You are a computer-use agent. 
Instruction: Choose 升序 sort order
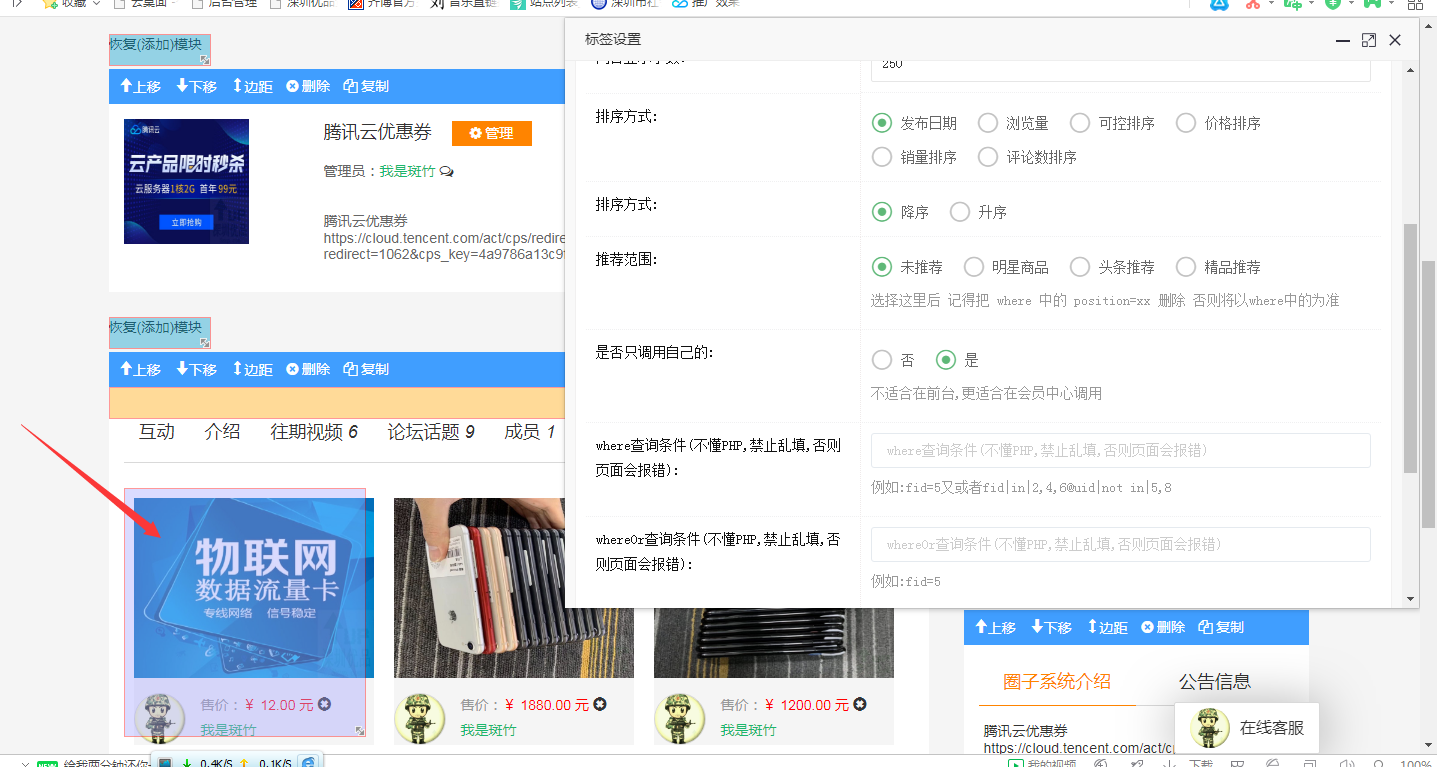960,212
